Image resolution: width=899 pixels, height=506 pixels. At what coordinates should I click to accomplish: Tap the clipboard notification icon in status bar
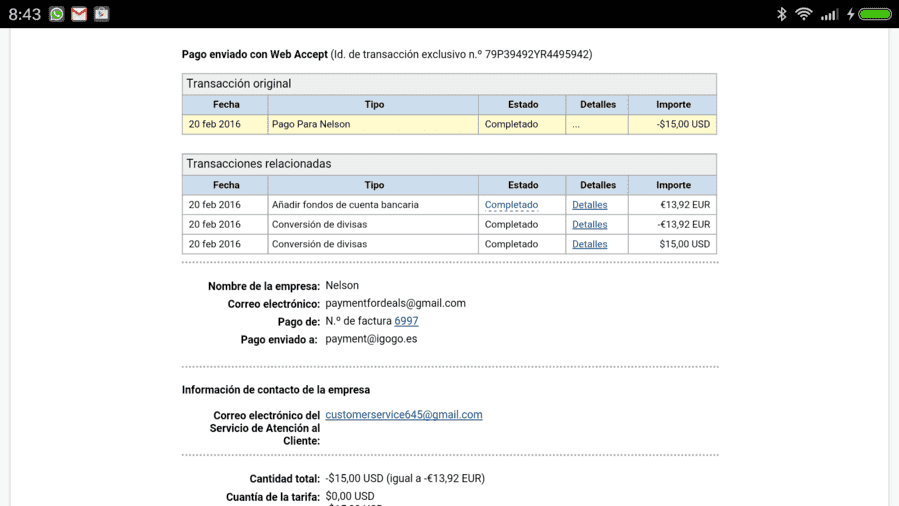coord(101,14)
